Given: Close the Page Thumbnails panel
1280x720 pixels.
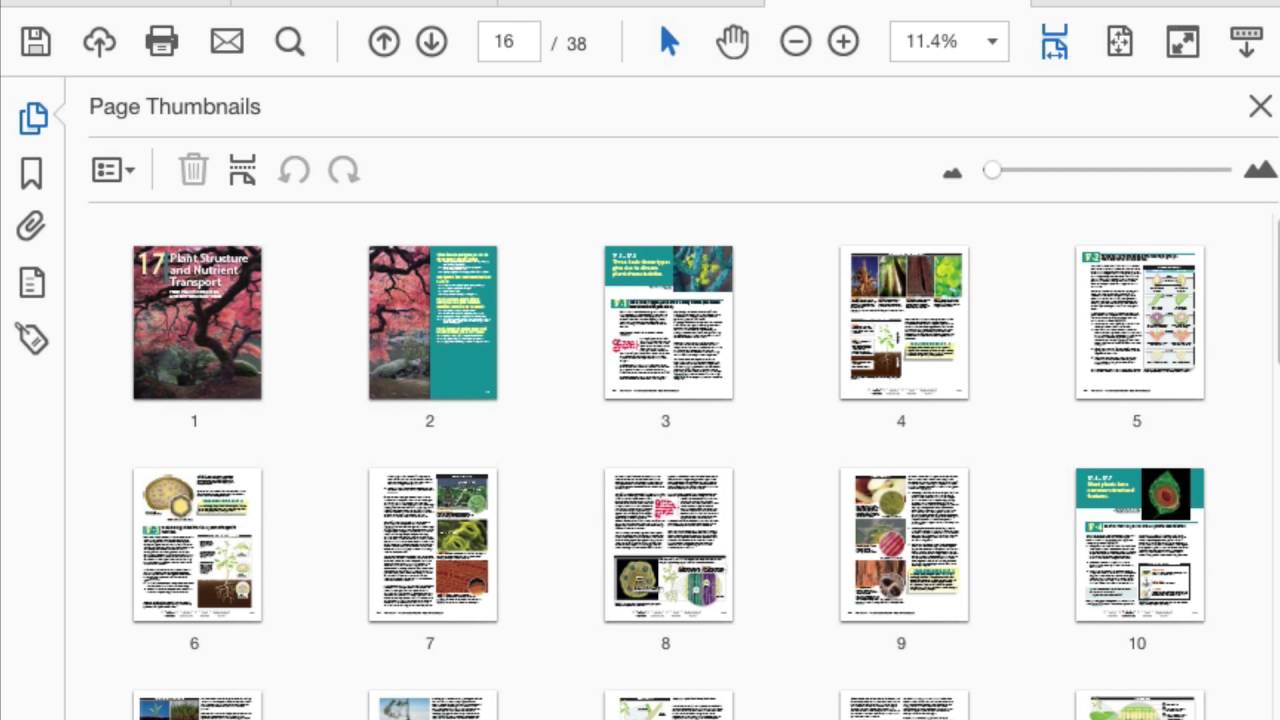Looking at the screenshot, I should pos(1260,106).
